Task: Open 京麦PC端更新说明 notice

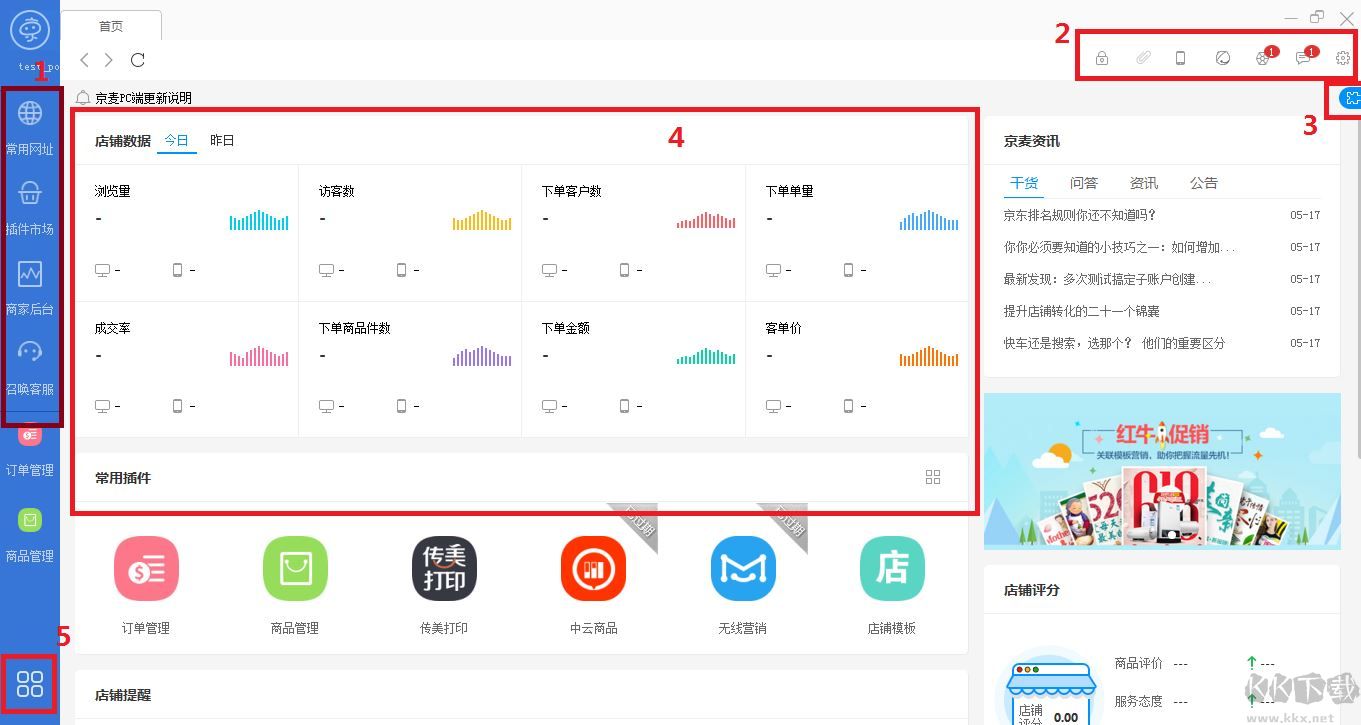Action: tap(143, 98)
